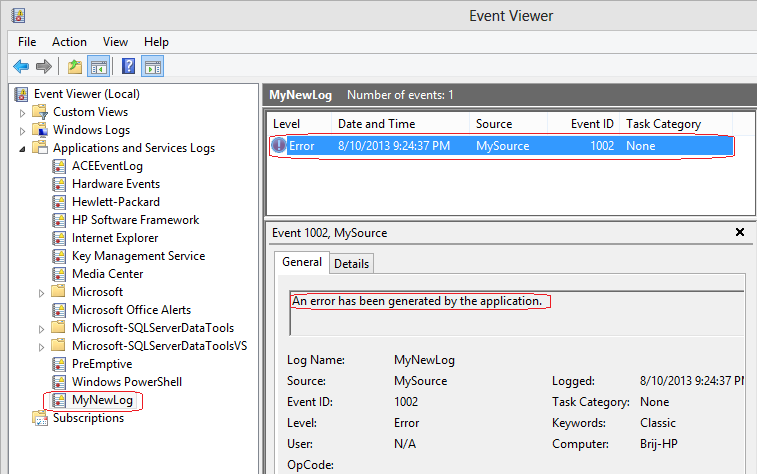Click the PreEmptive log icon
The width and height of the screenshot is (757, 474).
tap(59, 364)
